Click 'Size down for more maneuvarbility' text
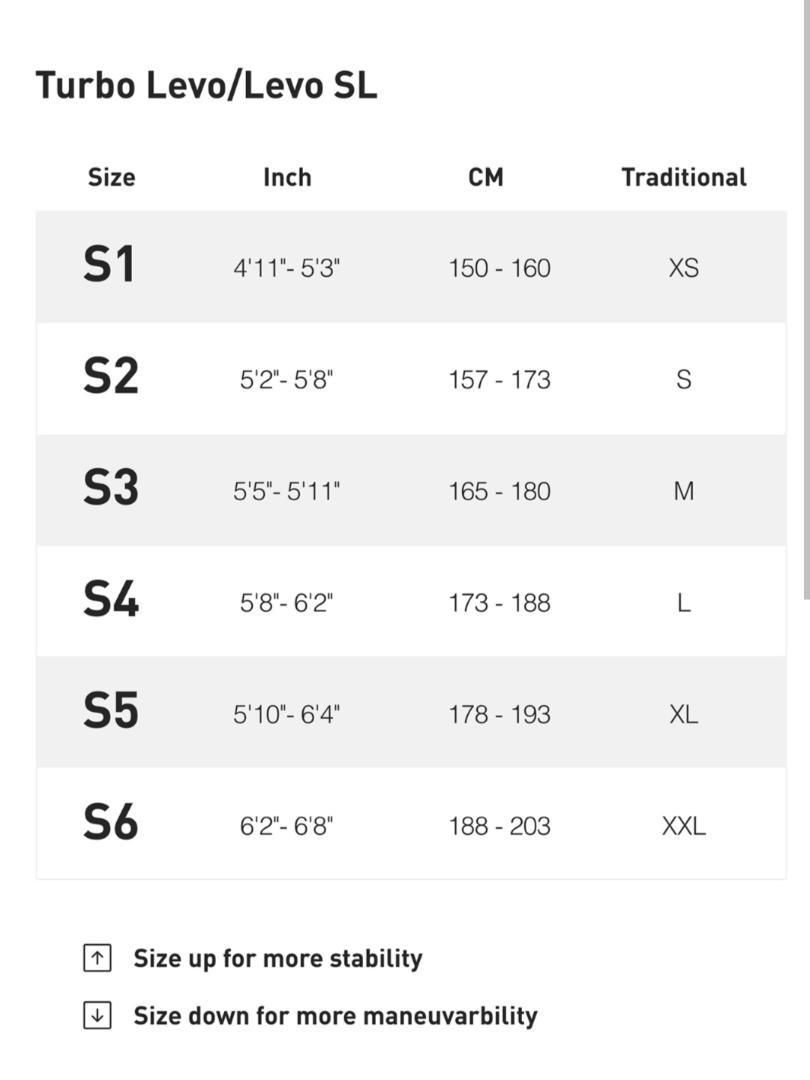This screenshot has height=1080, width=810. point(335,1015)
